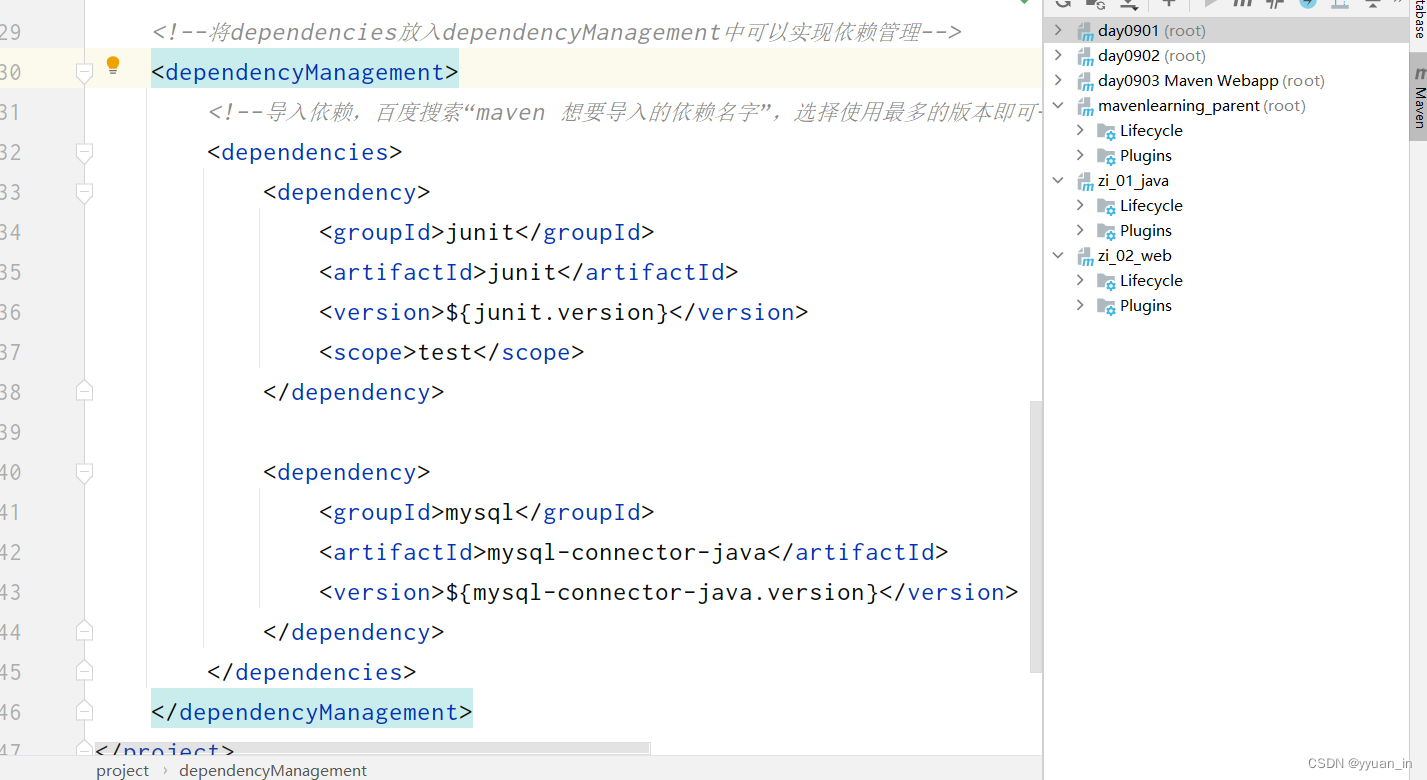The height and width of the screenshot is (780, 1427).
Task: Click ${junit.version} text on line 36
Action: [557, 312]
